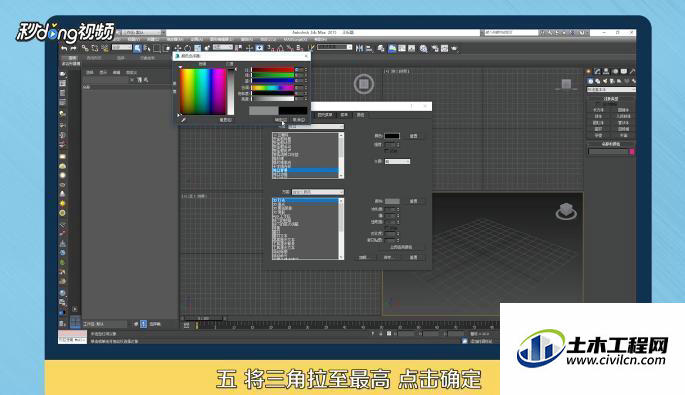
Task: Select the Select and Link tool
Action: 85,48
